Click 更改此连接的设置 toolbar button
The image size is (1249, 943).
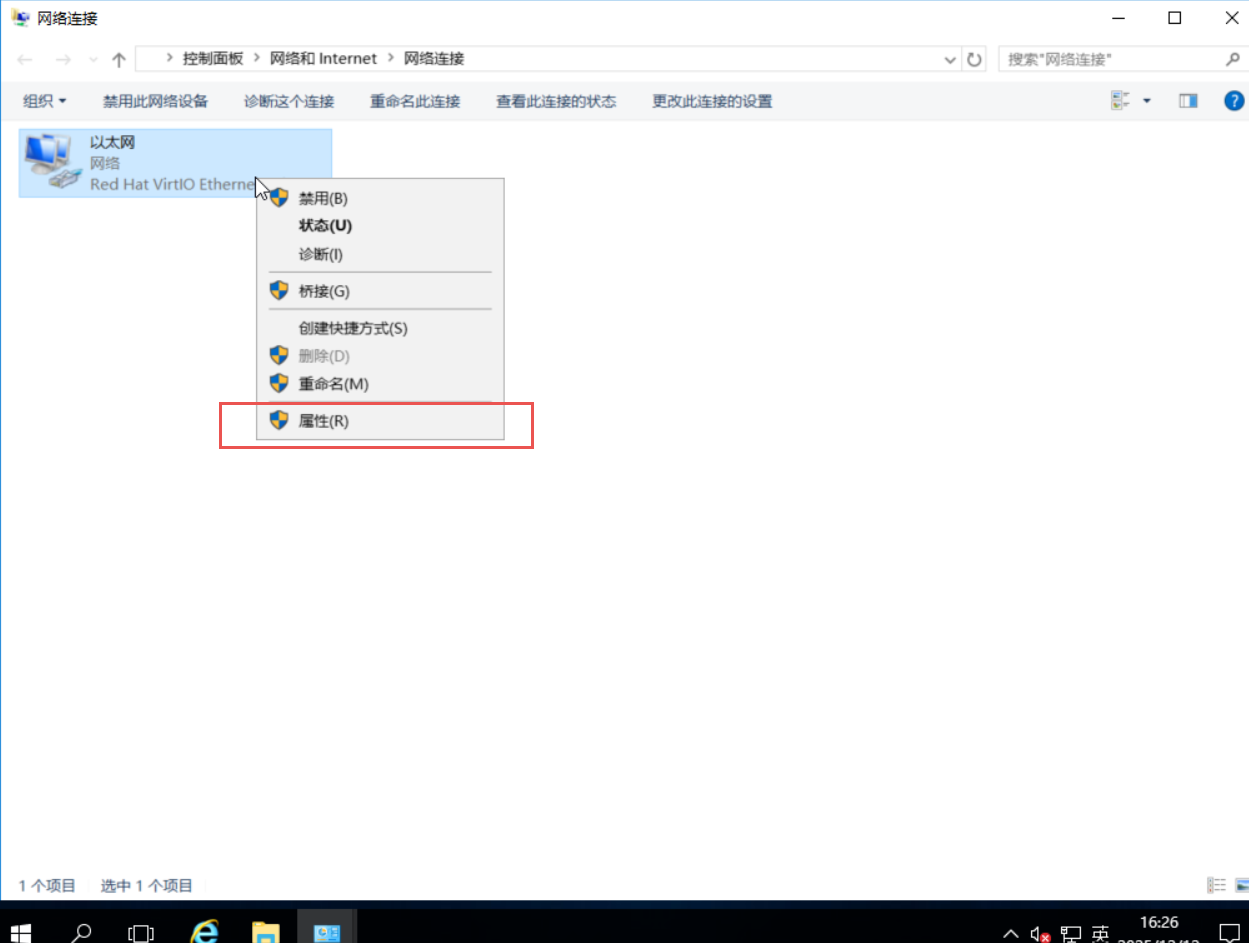(x=712, y=101)
